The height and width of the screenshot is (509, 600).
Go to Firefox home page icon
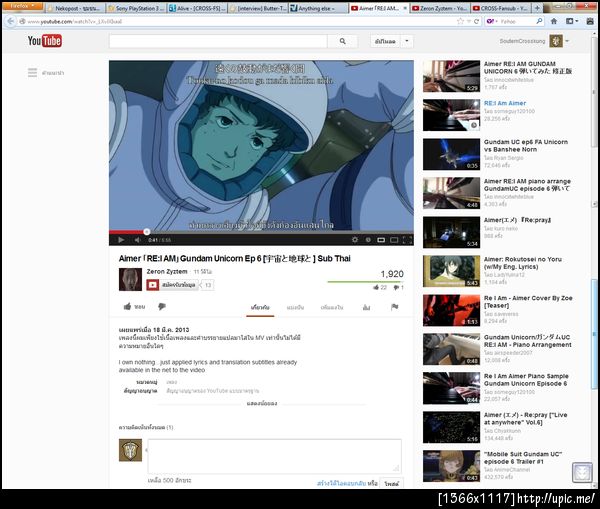pyautogui.click(x=553, y=21)
